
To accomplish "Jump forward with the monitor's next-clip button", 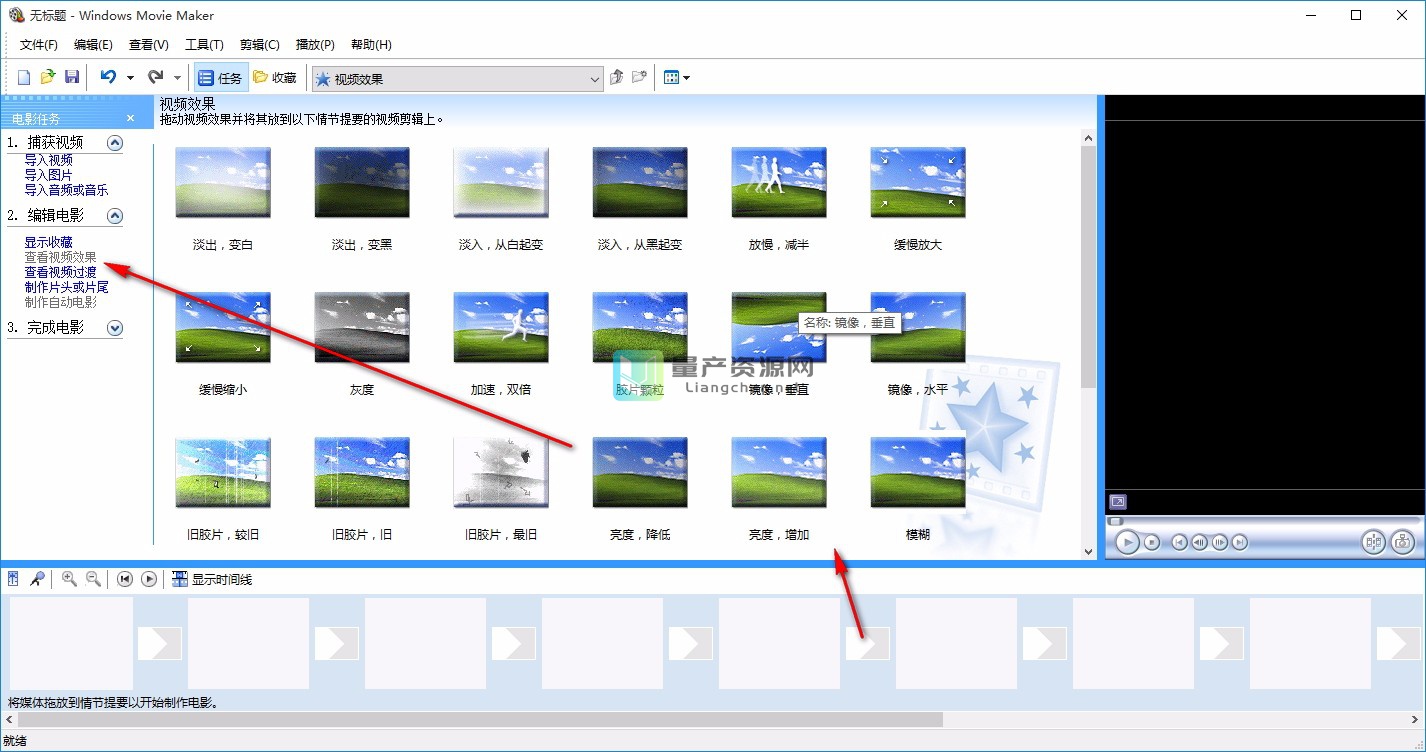I will click(1240, 542).
